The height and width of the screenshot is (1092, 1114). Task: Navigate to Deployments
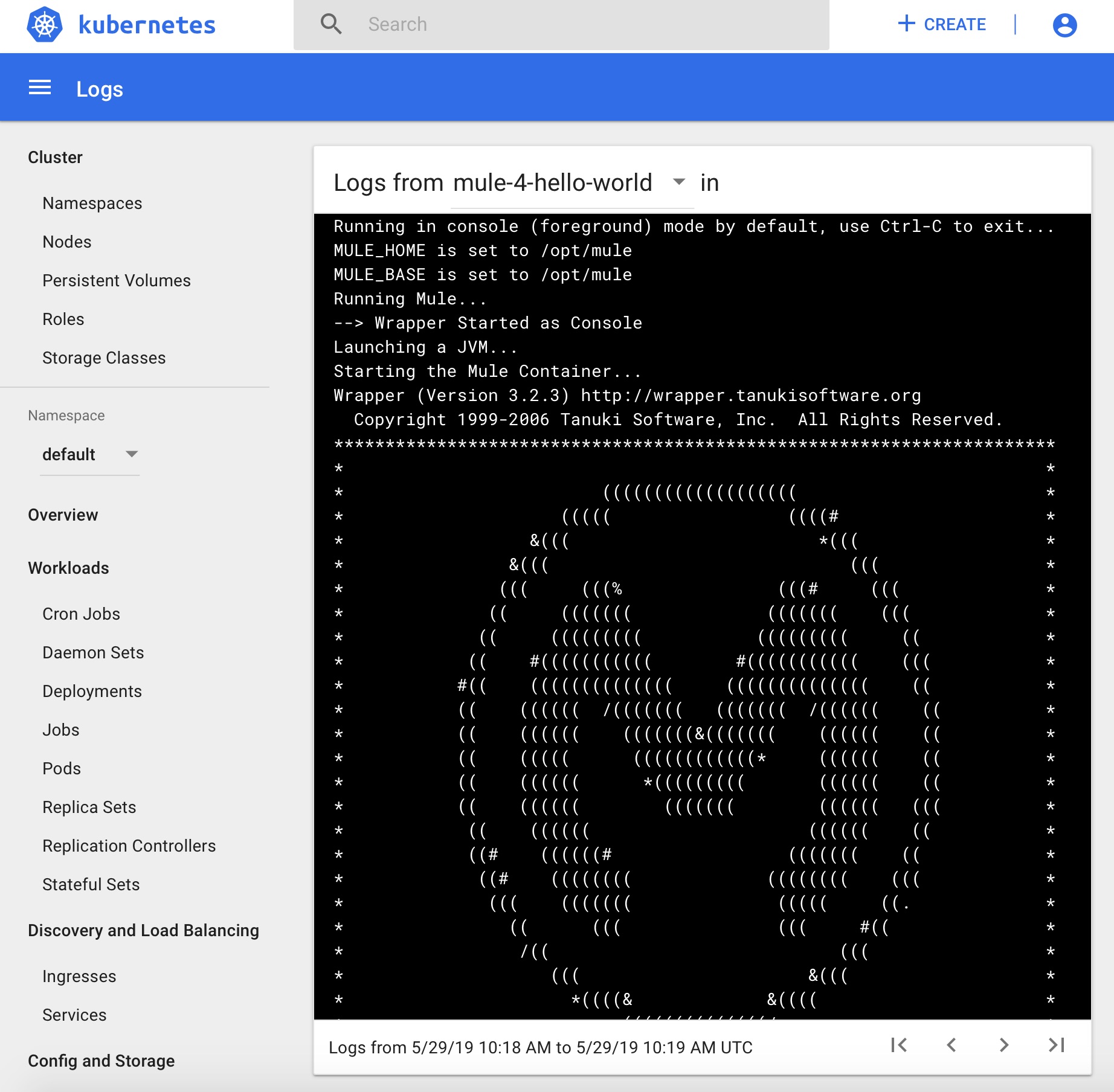coord(92,692)
